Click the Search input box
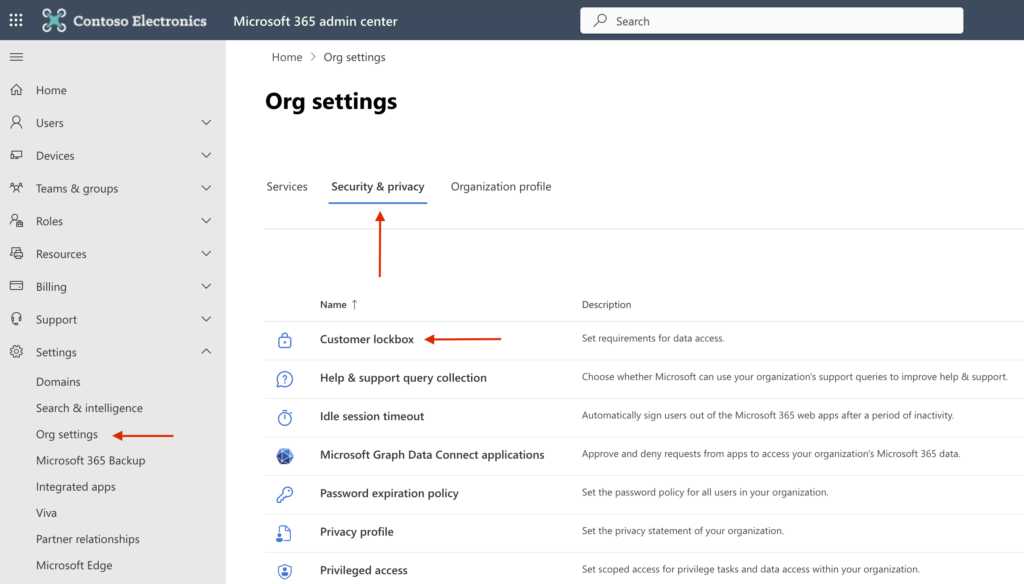 (x=770, y=21)
